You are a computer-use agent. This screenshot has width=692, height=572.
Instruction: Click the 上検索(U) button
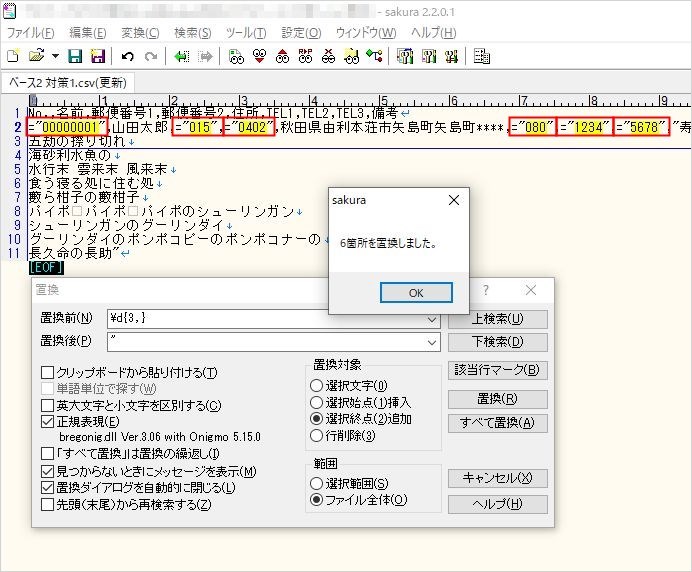click(498, 319)
